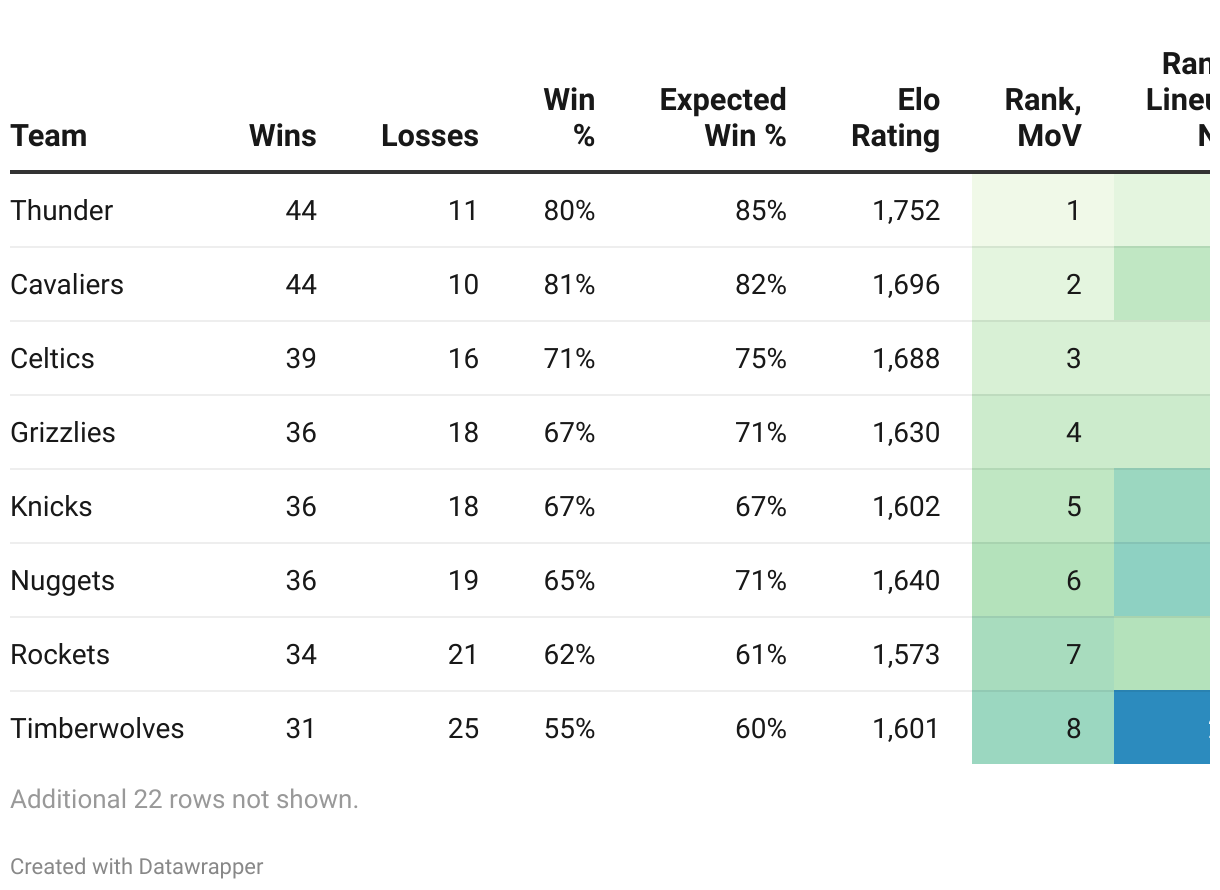Image resolution: width=1220 pixels, height=890 pixels.
Task: Click the Cavaliers win percentage 81%
Action: pos(569,285)
